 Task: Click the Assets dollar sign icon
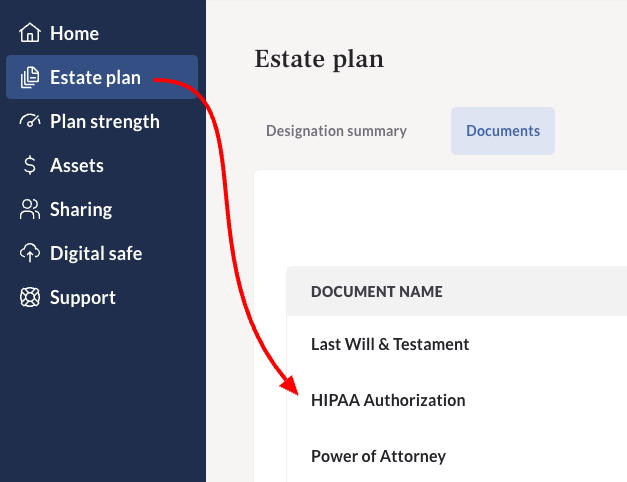[30, 165]
